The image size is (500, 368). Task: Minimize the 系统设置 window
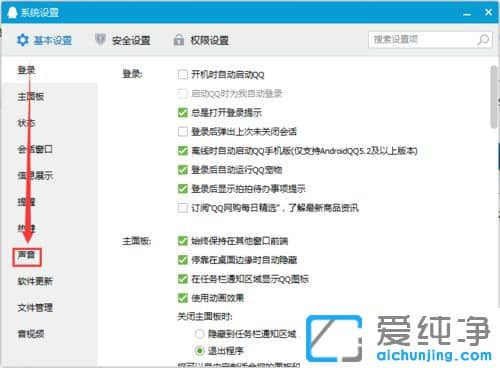point(467,13)
